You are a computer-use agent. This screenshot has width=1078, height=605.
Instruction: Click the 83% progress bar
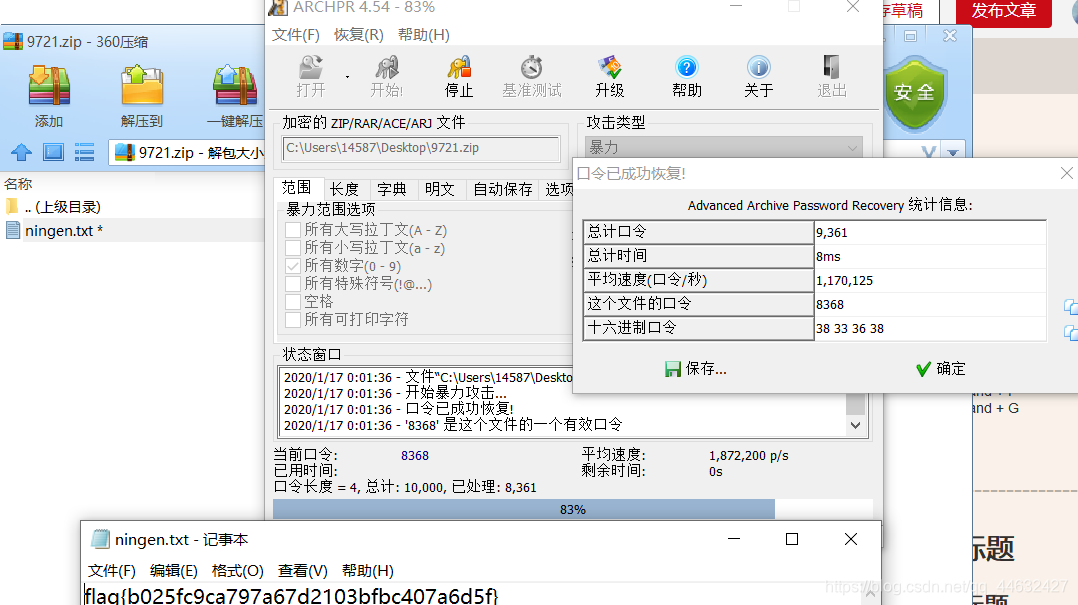(x=573, y=509)
